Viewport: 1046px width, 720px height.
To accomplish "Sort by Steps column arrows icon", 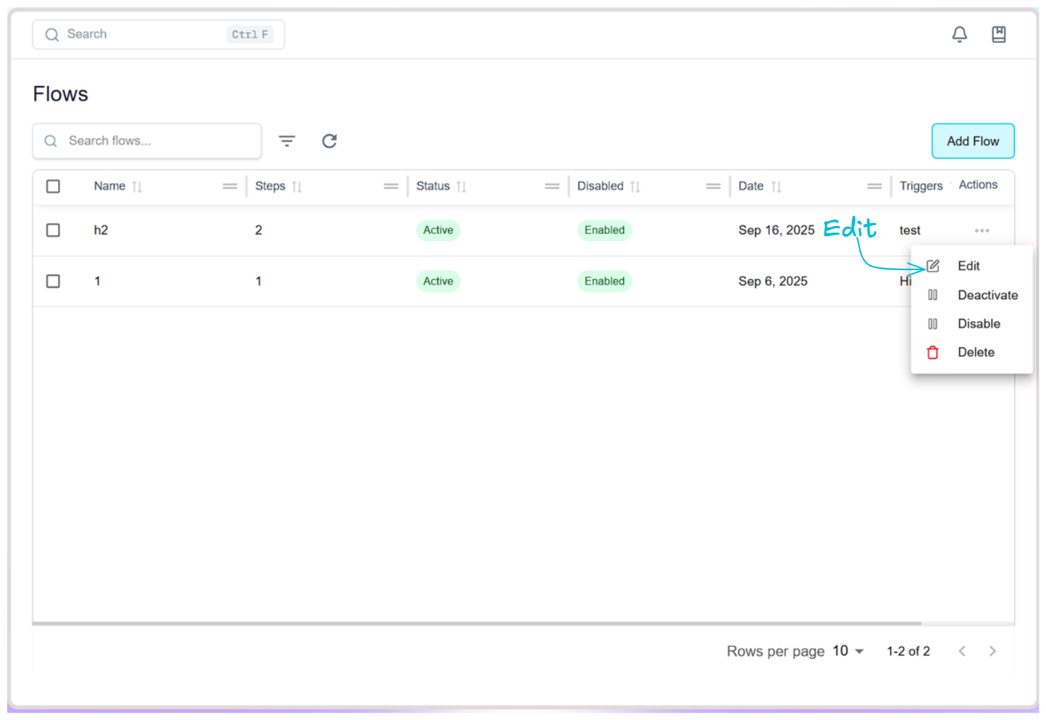I will pyautogui.click(x=297, y=187).
